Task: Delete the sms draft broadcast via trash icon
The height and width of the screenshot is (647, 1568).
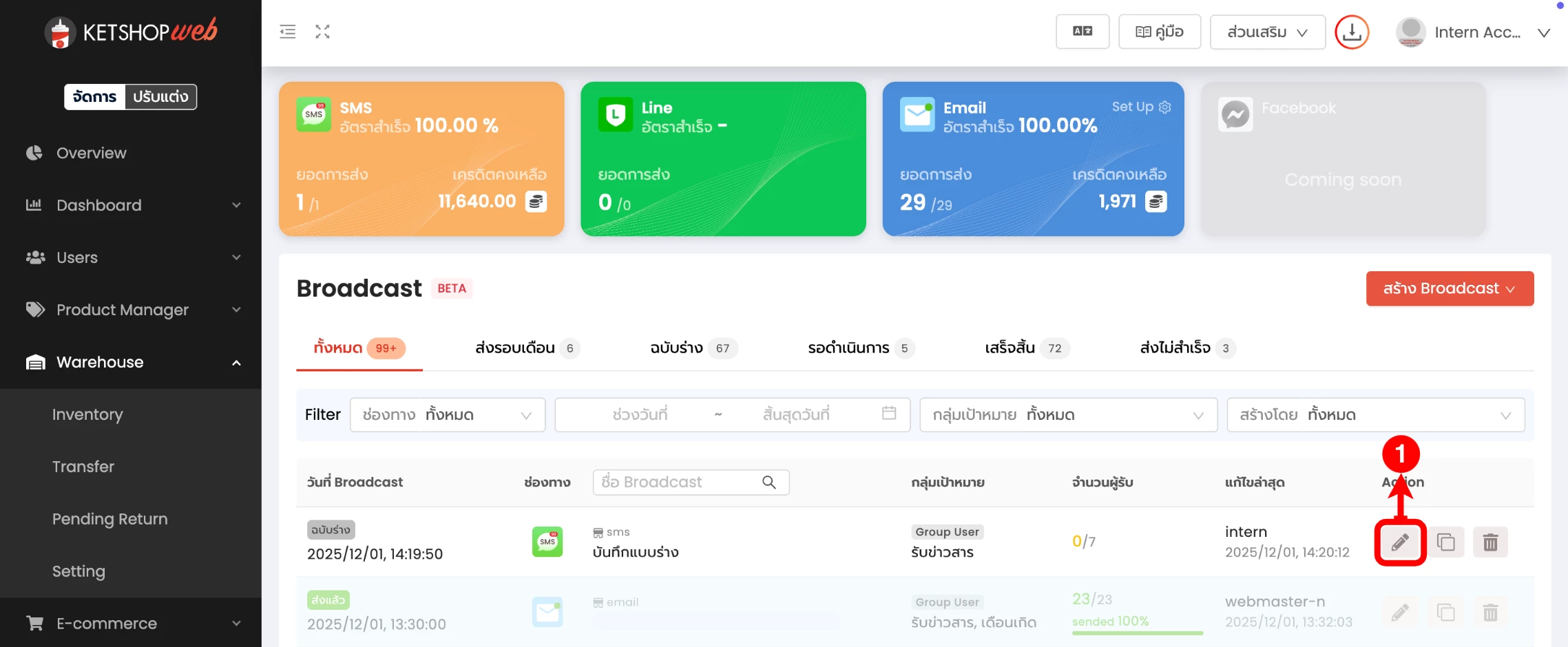Action: [1490, 542]
